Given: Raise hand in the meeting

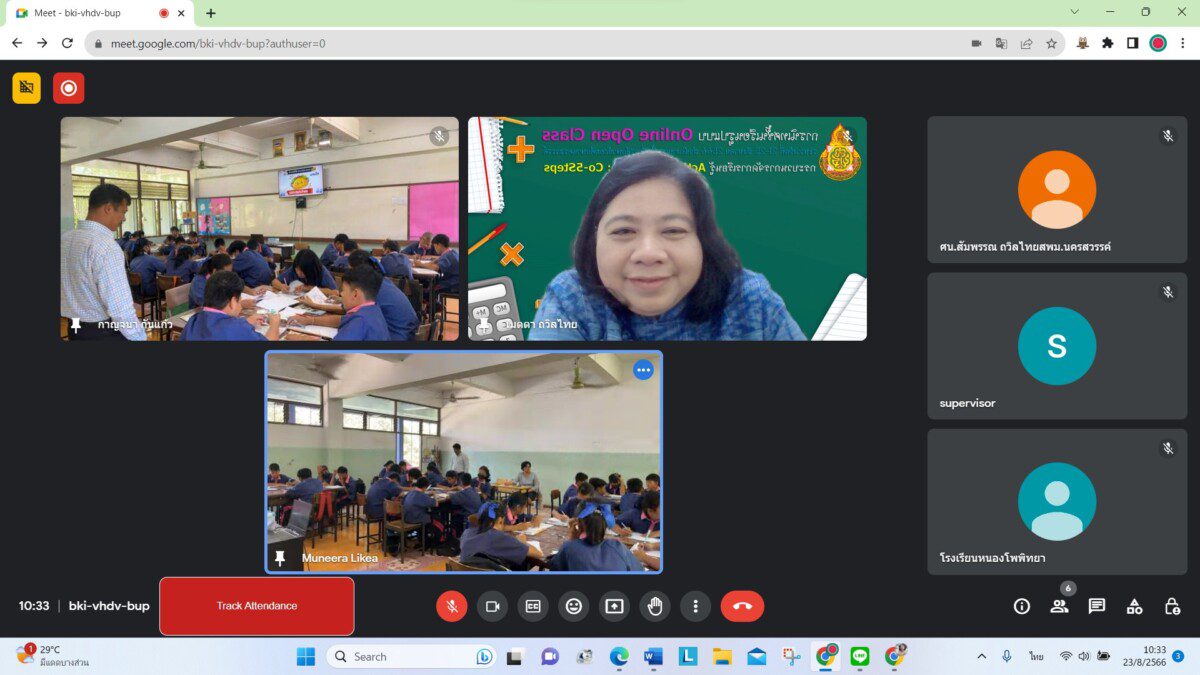Looking at the screenshot, I should tap(655, 606).
